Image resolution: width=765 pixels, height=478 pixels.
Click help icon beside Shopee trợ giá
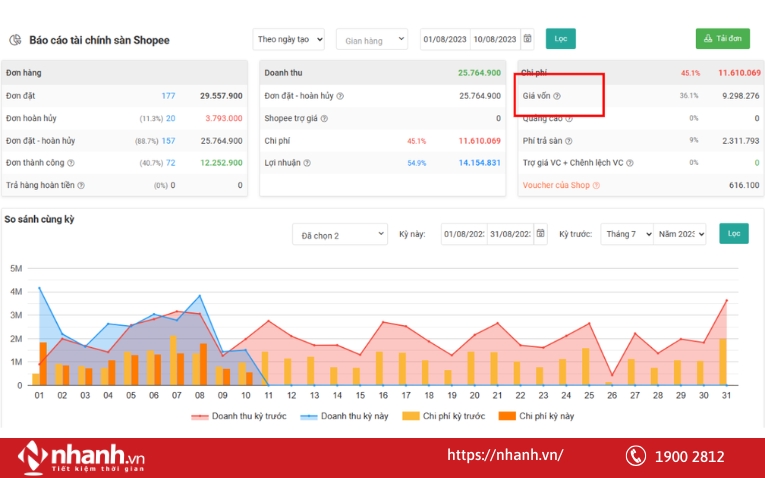point(324,119)
